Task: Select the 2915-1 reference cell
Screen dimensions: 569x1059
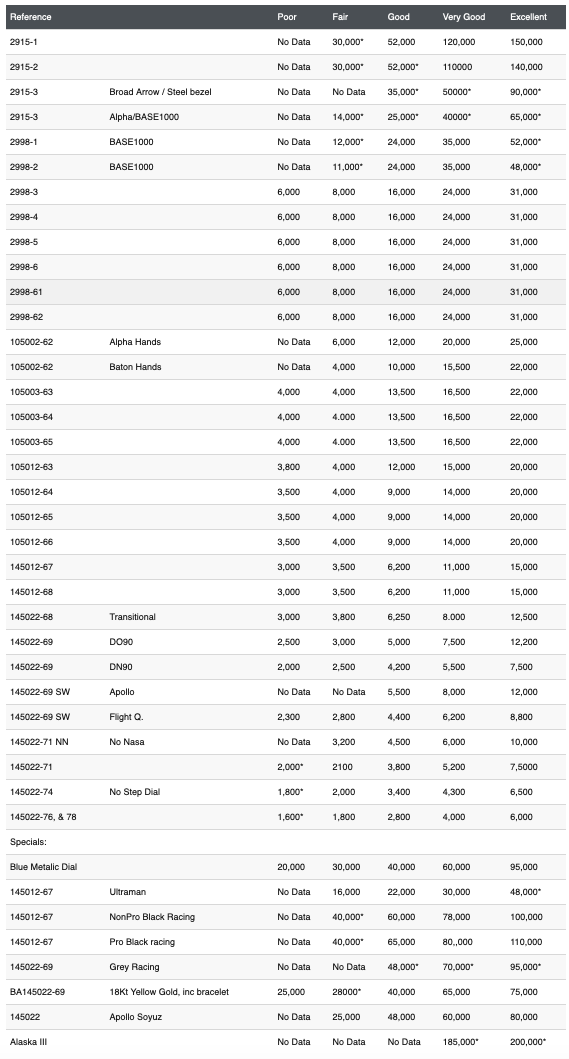Action: pos(24,42)
